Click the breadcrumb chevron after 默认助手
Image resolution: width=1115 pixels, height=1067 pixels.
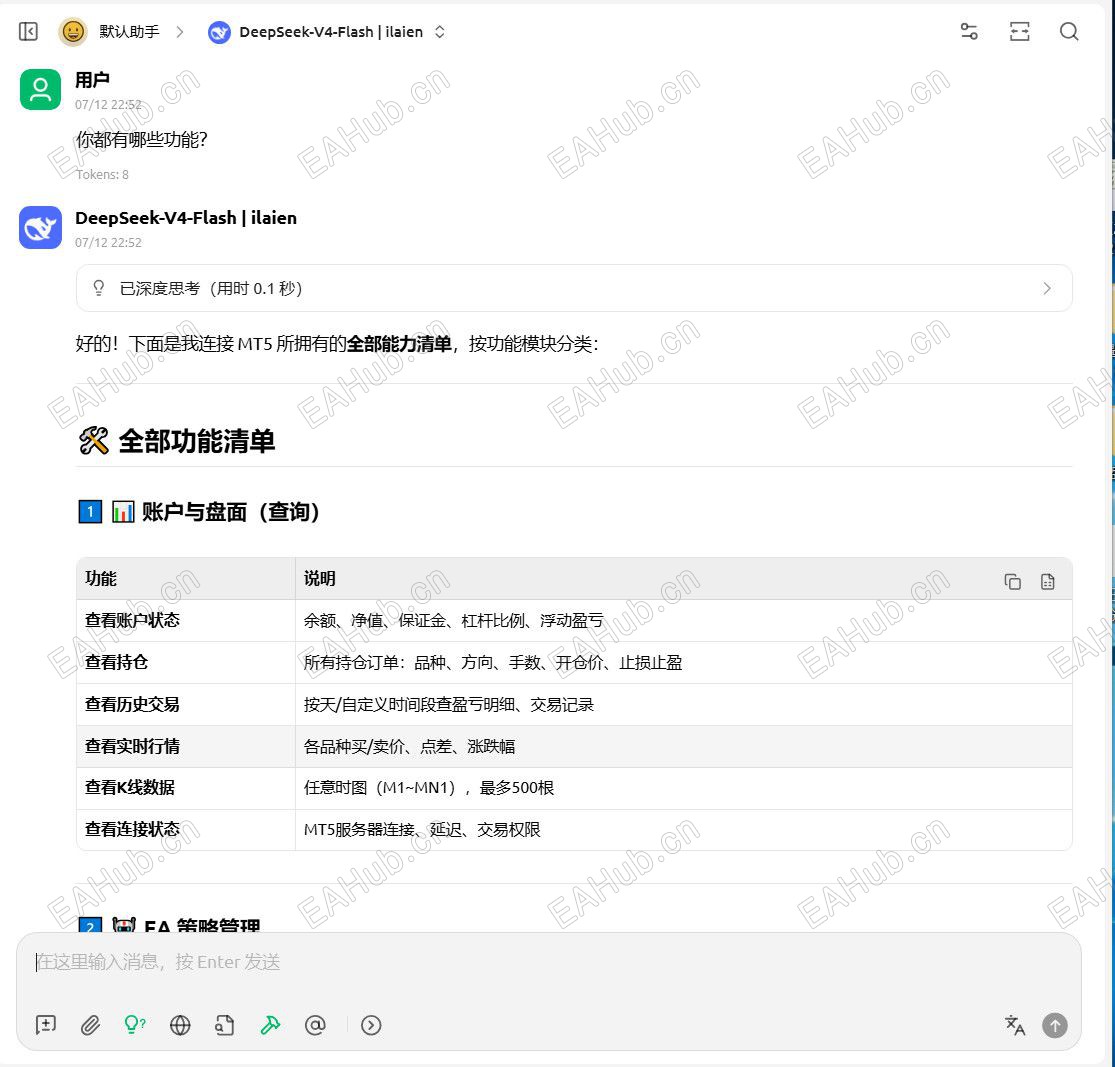[x=180, y=32]
